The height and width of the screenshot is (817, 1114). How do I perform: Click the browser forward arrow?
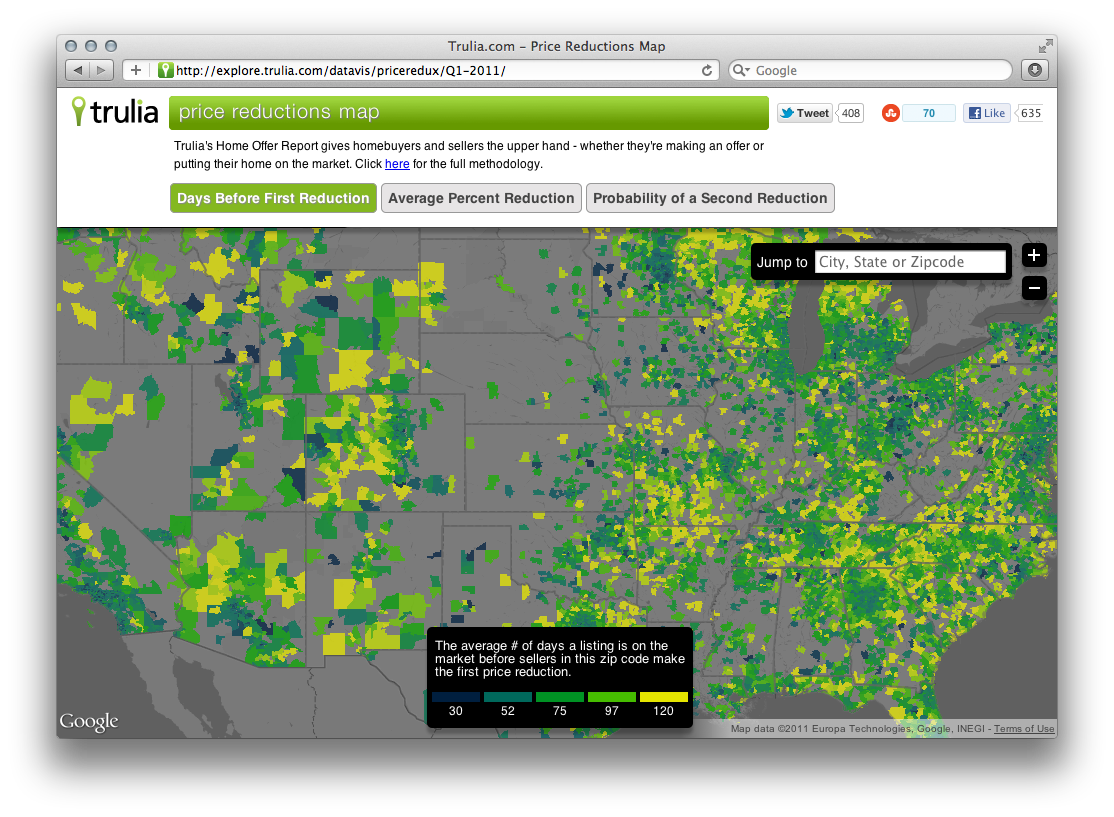pyautogui.click(x=100, y=70)
